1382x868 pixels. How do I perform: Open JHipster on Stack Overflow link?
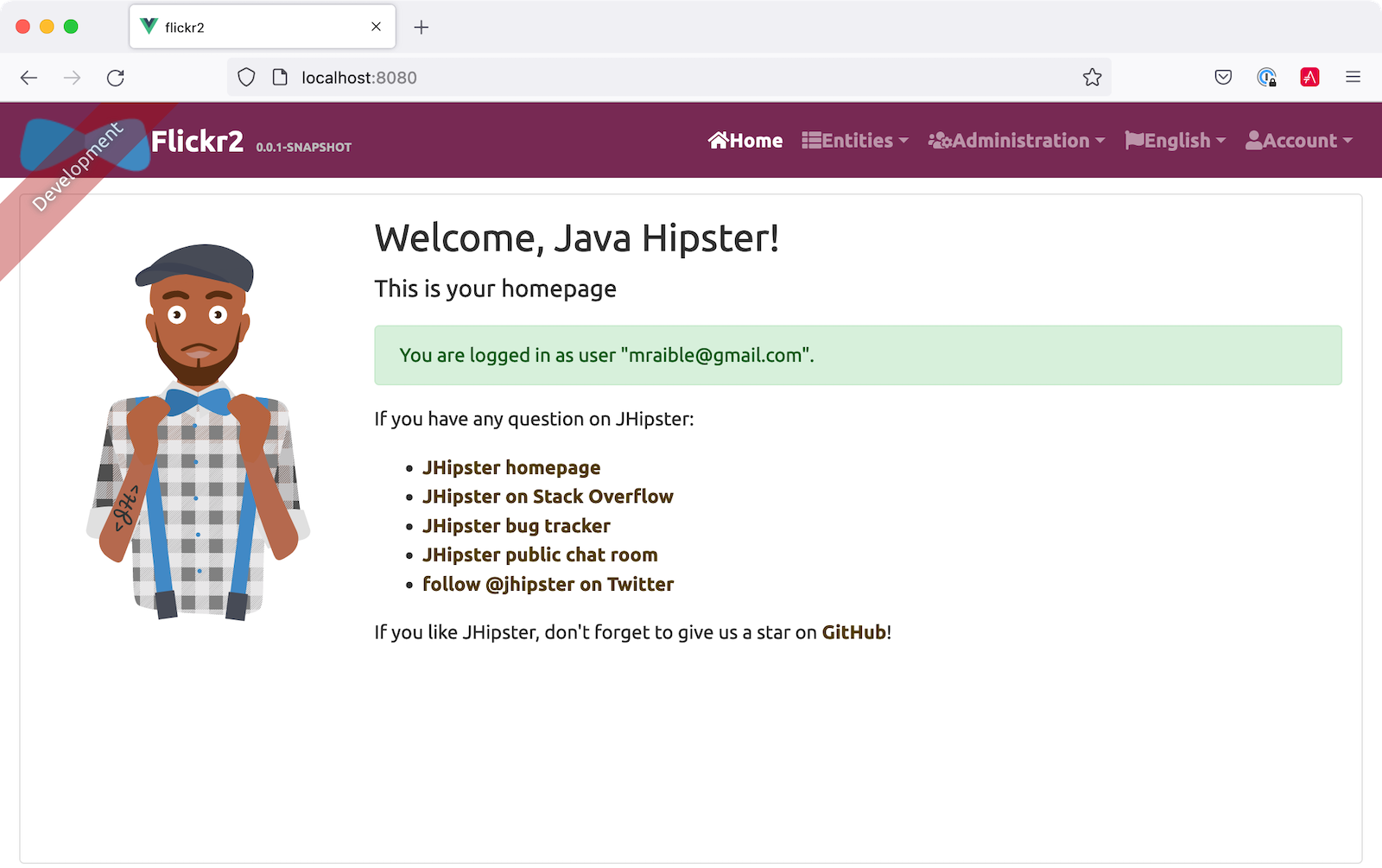pos(548,497)
